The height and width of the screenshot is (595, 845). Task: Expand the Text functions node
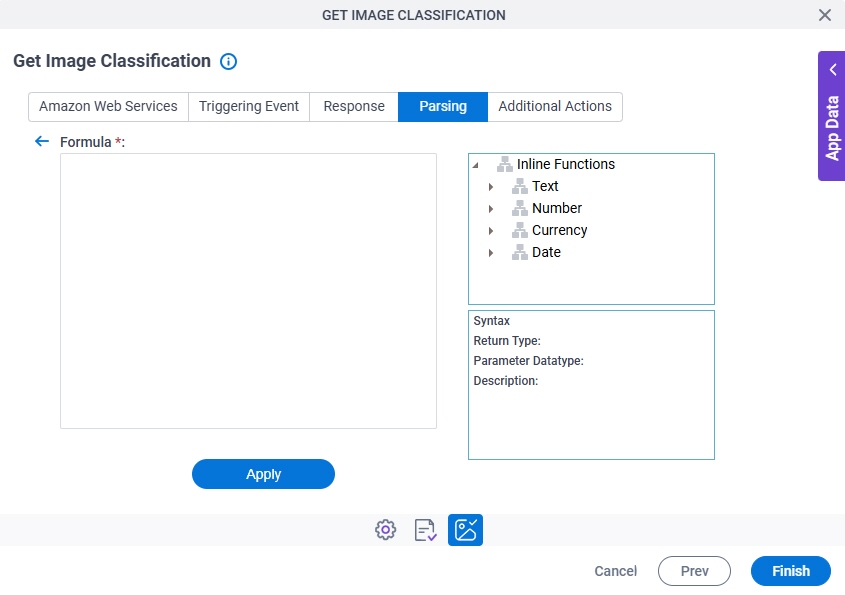click(x=490, y=186)
